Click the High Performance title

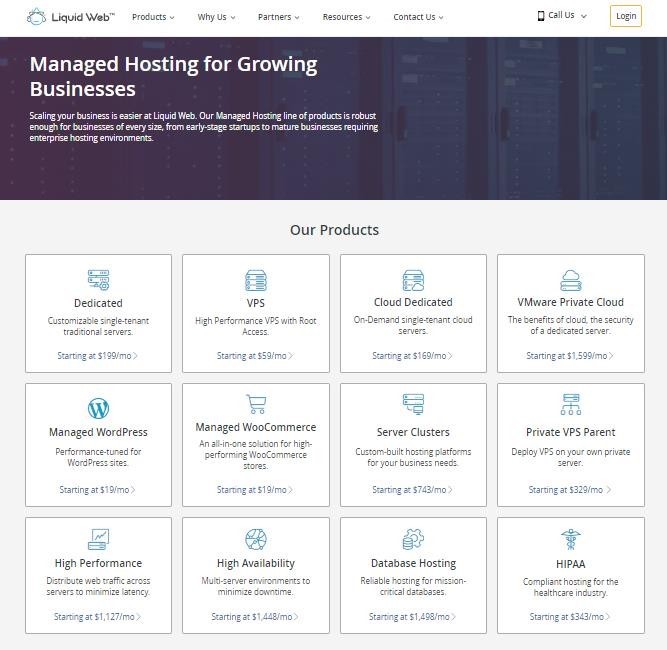coord(98,563)
